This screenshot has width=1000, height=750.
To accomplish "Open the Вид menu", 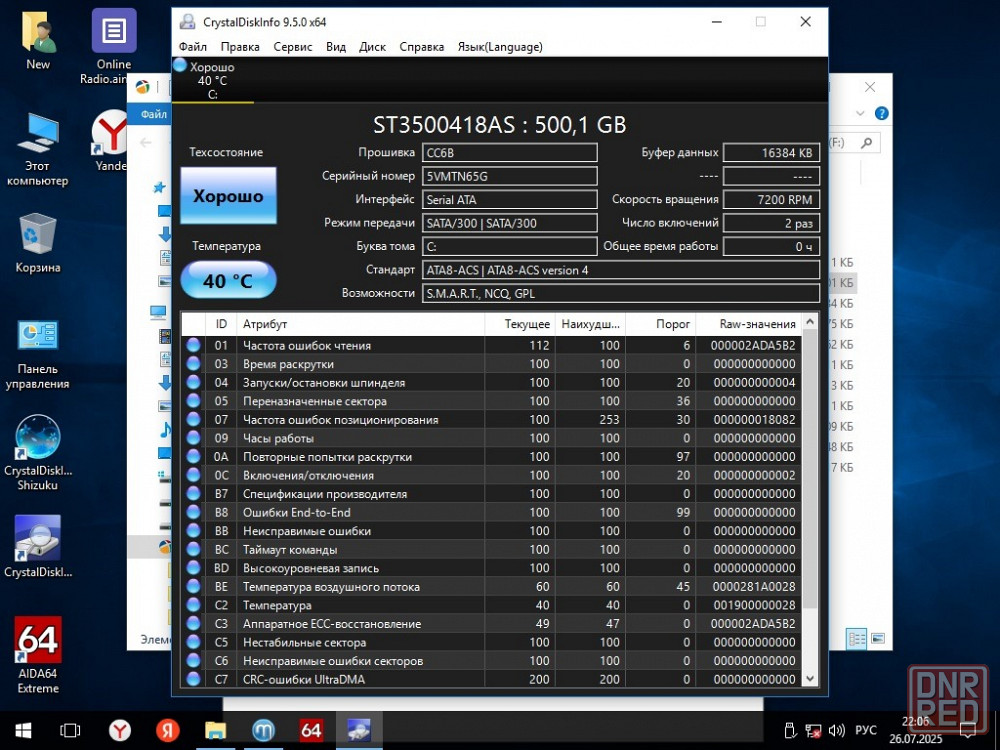I will (335, 47).
